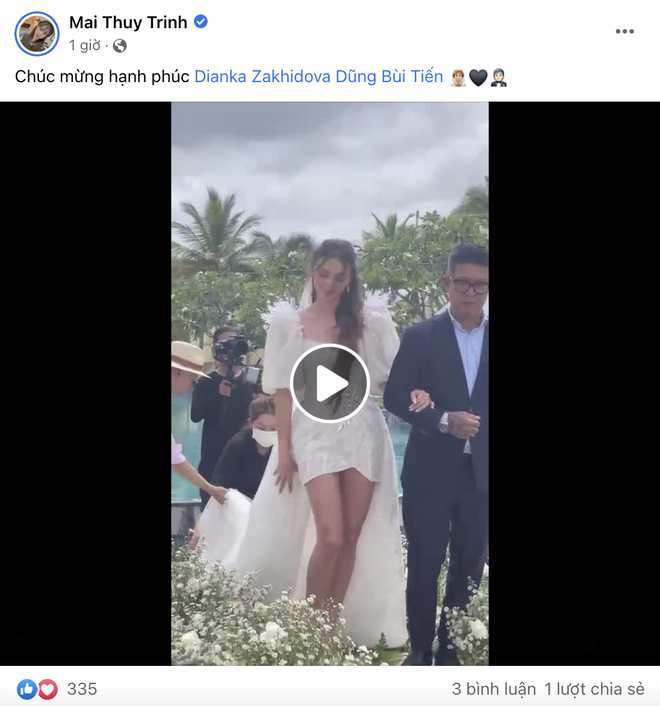
Task: View the '1 lượt chia sẻ' shares
Action: point(594,689)
